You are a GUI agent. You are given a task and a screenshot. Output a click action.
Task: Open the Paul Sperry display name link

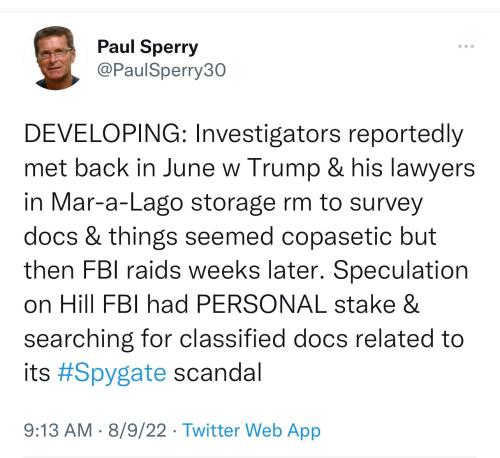tap(148, 47)
